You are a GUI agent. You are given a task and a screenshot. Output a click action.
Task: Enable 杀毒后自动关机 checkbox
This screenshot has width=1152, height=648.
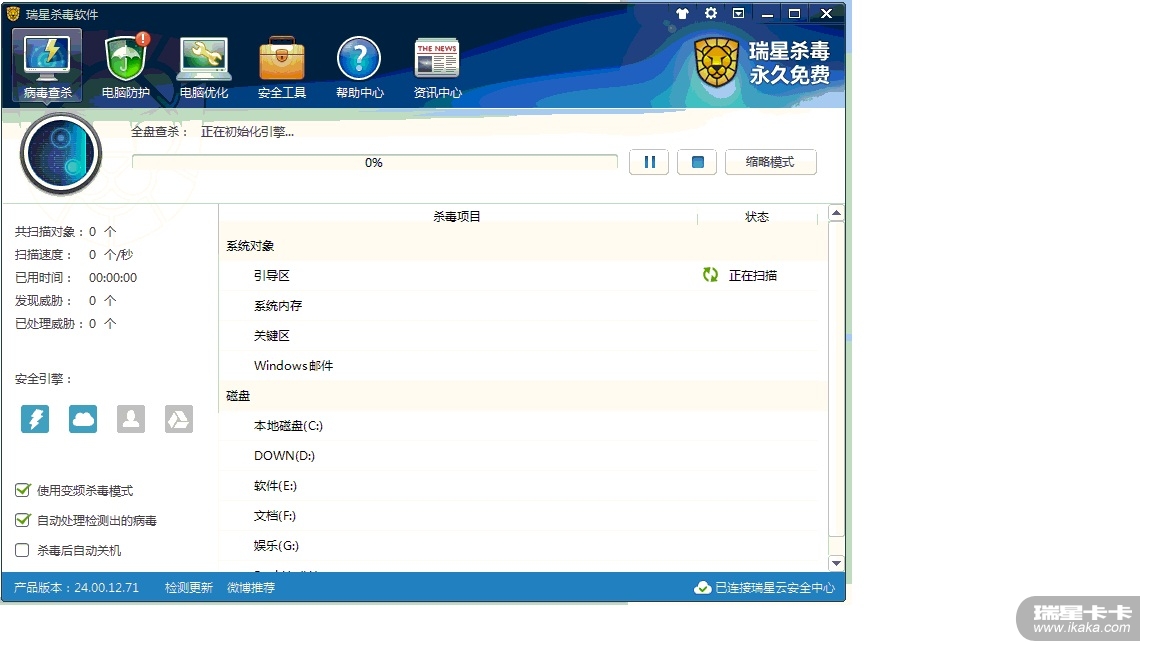coord(22,550)
